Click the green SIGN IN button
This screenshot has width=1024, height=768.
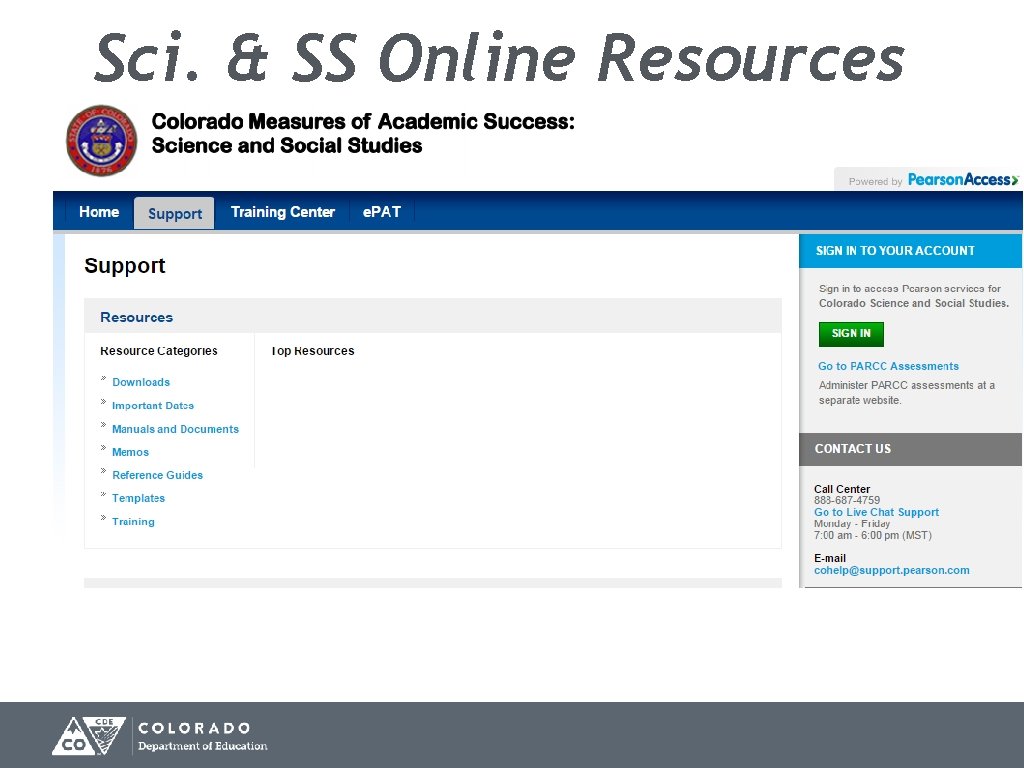click(x=851, y=334)
